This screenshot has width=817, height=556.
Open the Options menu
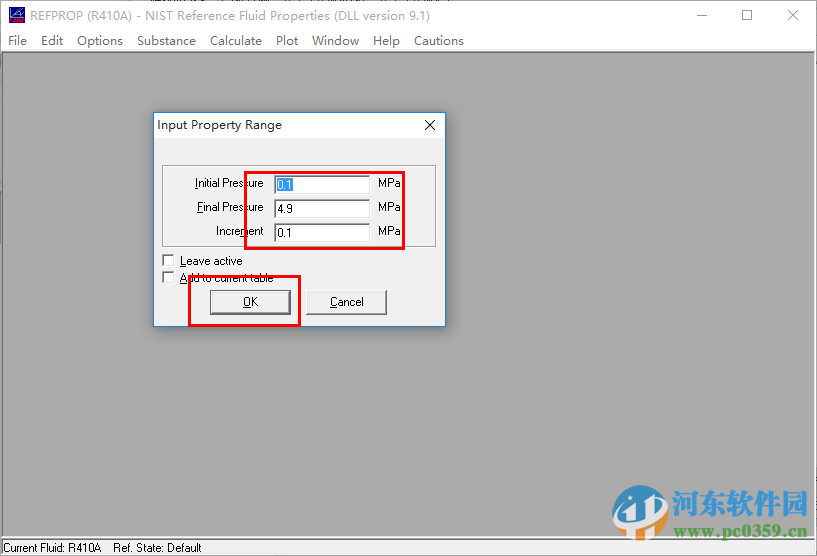click(x=100, y=41)
